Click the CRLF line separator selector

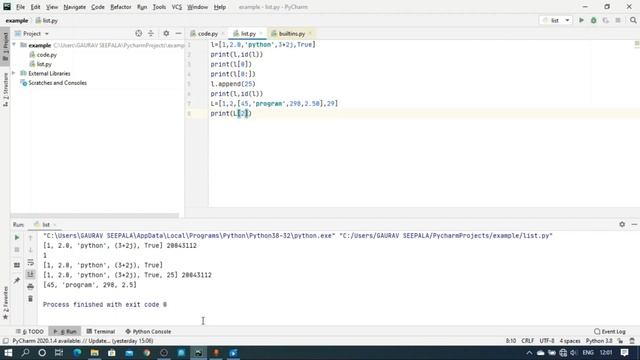527,341
